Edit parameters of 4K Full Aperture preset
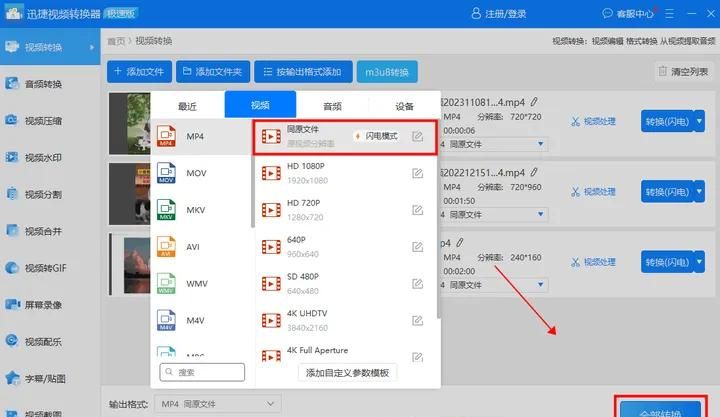This screenshot has height=417, width=720. pos(417,357)
